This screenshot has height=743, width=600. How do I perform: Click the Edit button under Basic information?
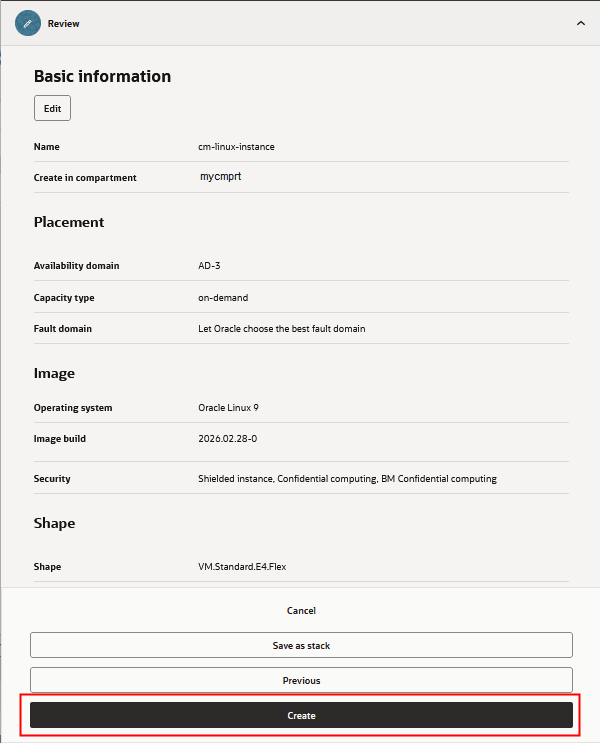pos(52,108)
